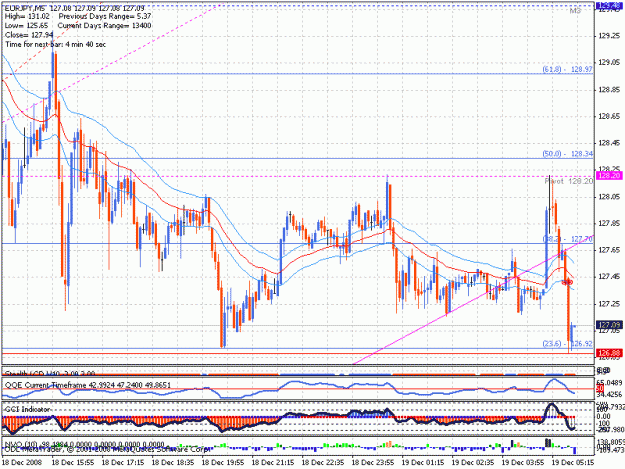Click the 'Current Days Range= 13400' label
The width and height of the screenshot is (625, 469).
104,26
